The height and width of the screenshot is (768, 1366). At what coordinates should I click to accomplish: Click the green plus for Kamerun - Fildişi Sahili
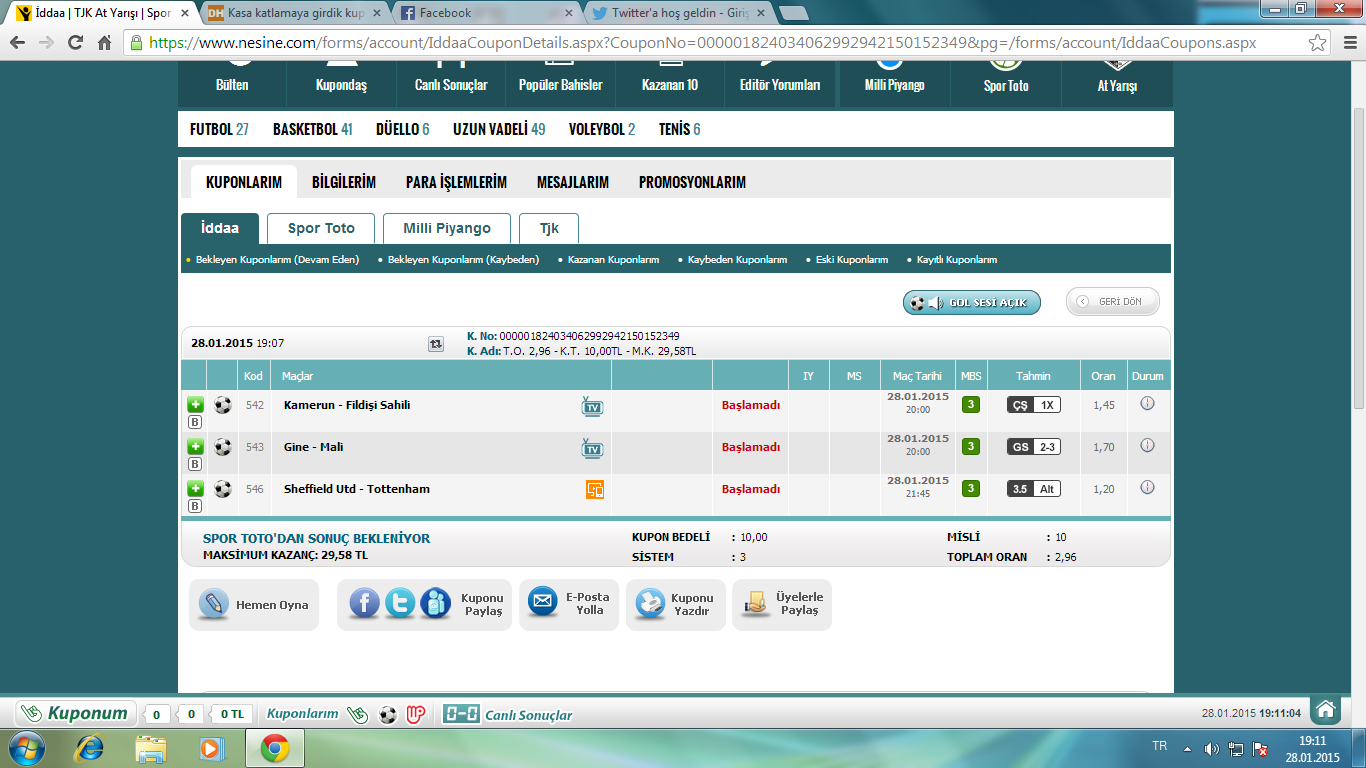[195, 405]
